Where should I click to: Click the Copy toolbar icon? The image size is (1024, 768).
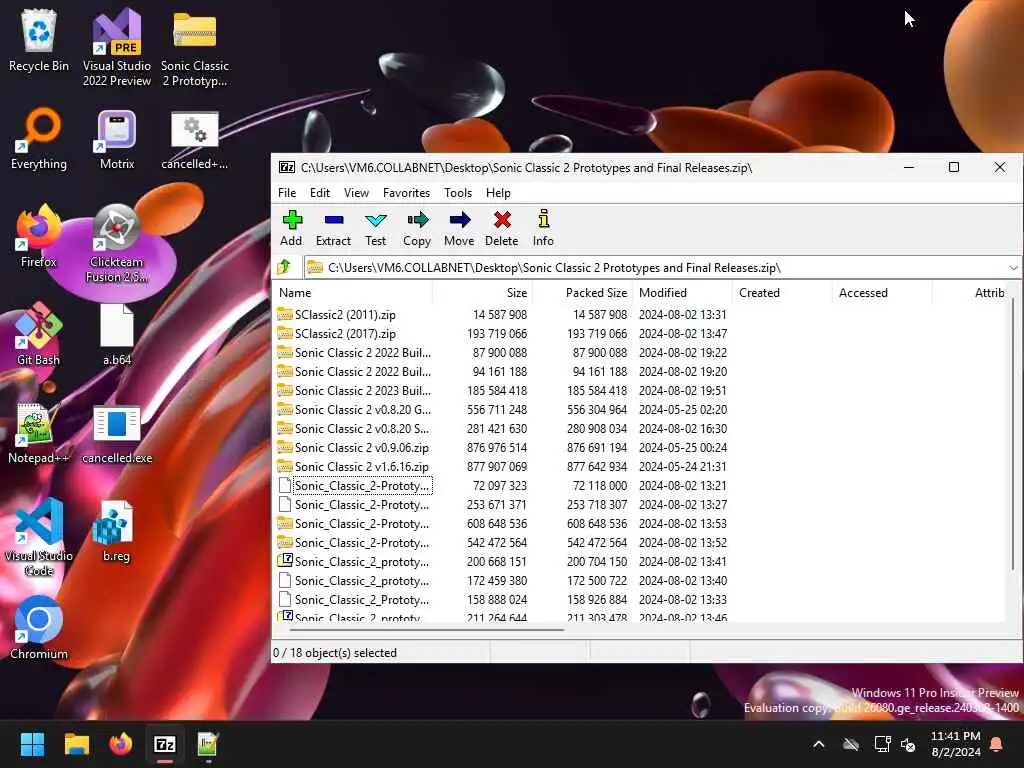pos(417,228)
